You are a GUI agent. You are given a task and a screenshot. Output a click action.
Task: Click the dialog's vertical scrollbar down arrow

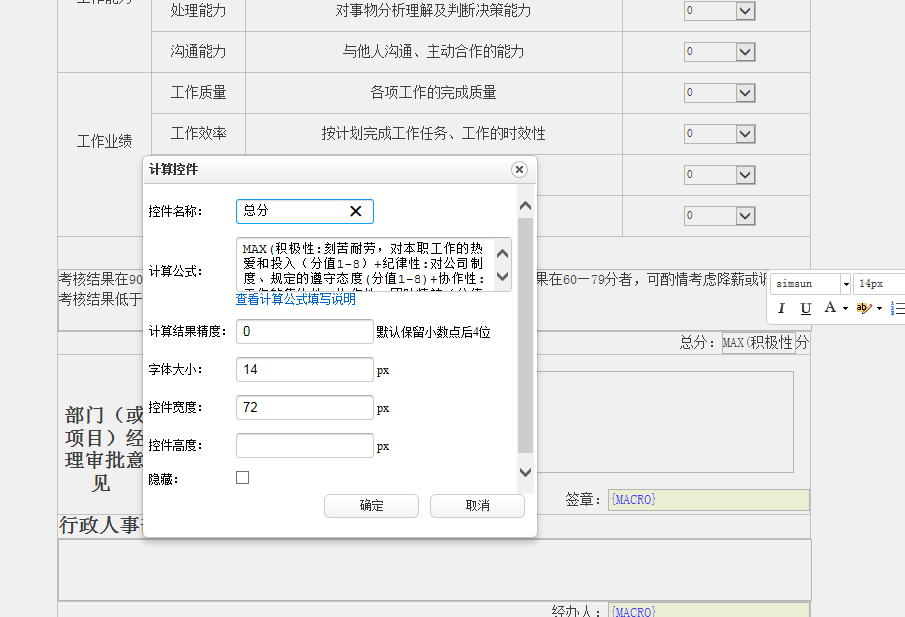pyautogui.click(x=525, y=472)
